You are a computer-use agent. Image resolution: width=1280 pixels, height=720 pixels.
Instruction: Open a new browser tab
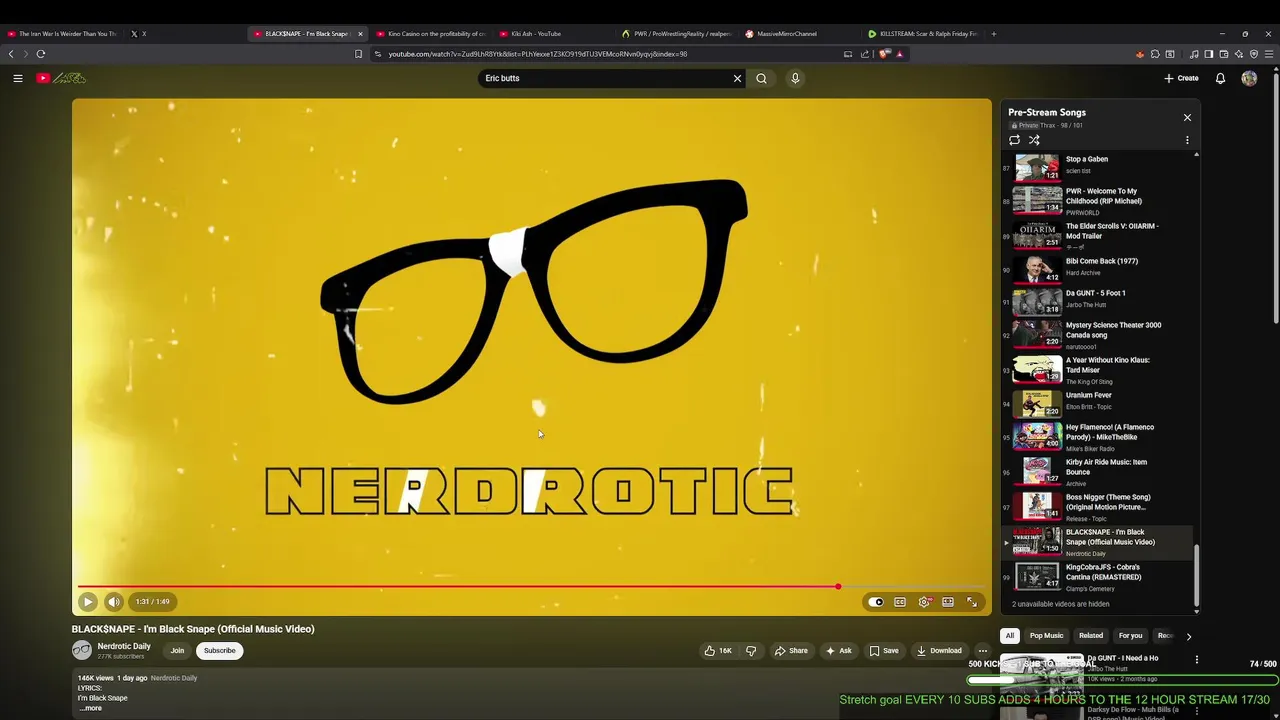993,34
